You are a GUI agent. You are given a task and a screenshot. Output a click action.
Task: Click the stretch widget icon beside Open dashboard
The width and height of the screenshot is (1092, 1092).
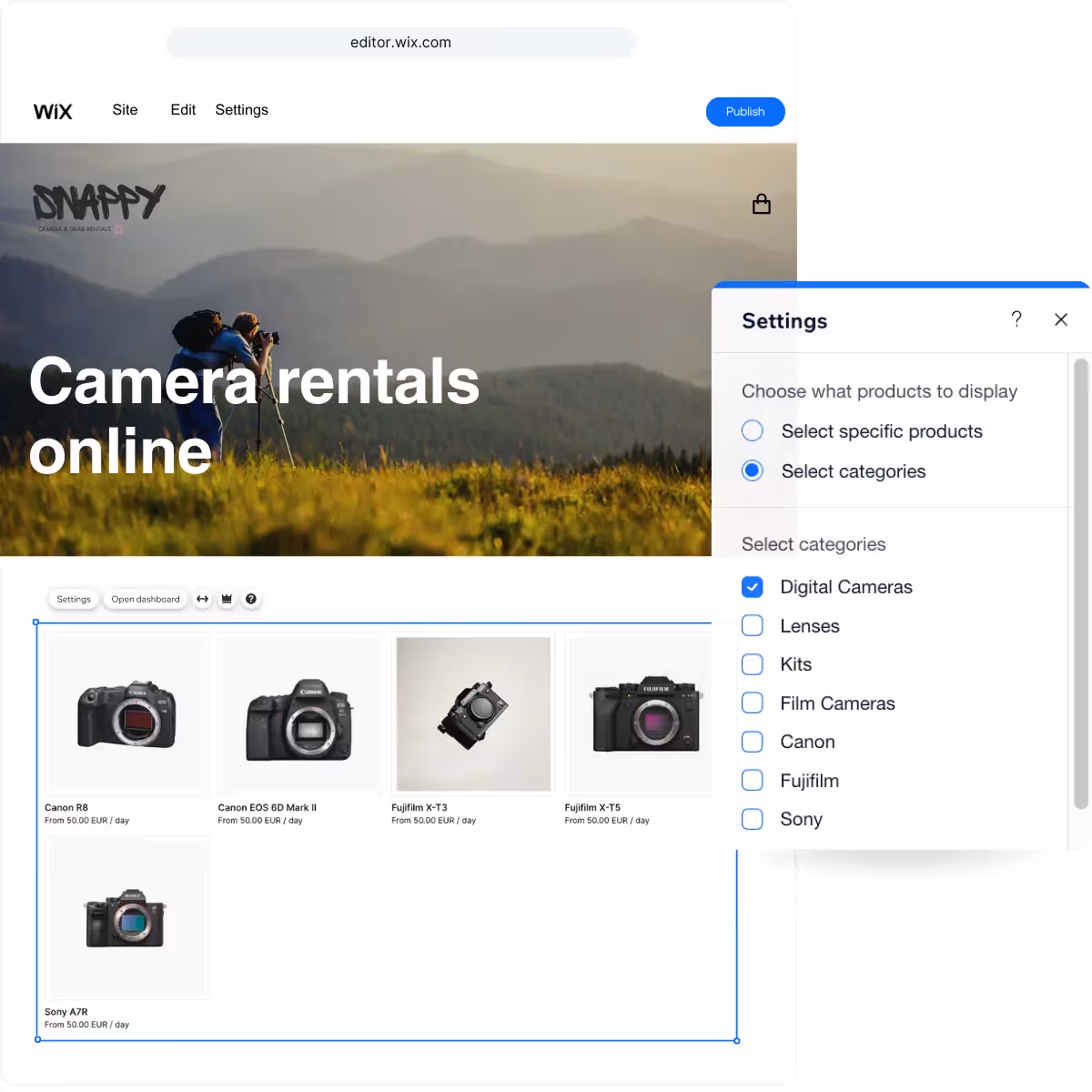tap(202, 599)
